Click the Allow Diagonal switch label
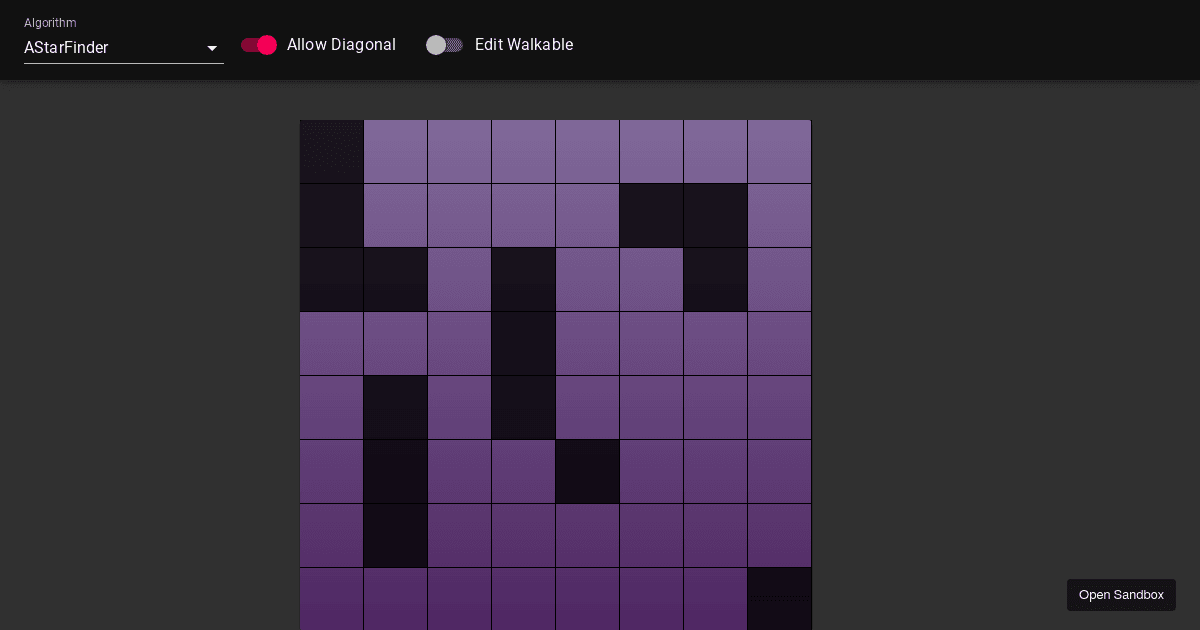Viewport: 1200px width, 630px height. point(341,45)
